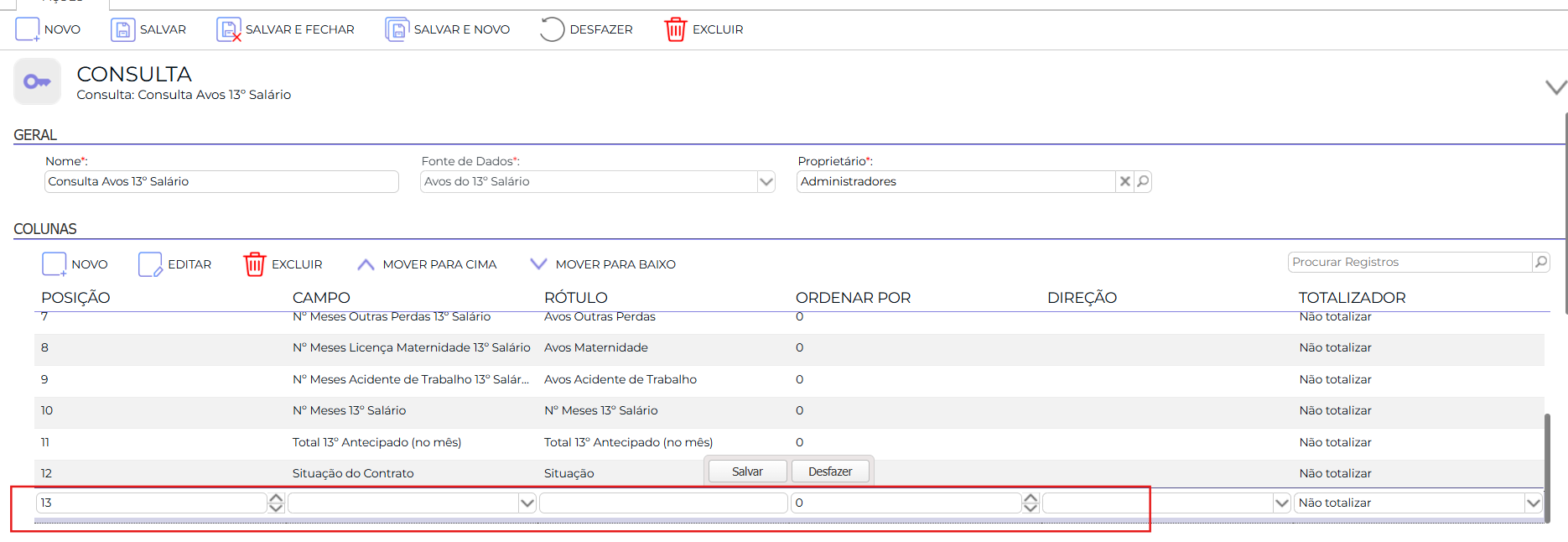
Task: Collapse the Consulta header with the chevron
Action: [x=1555, y=87]
